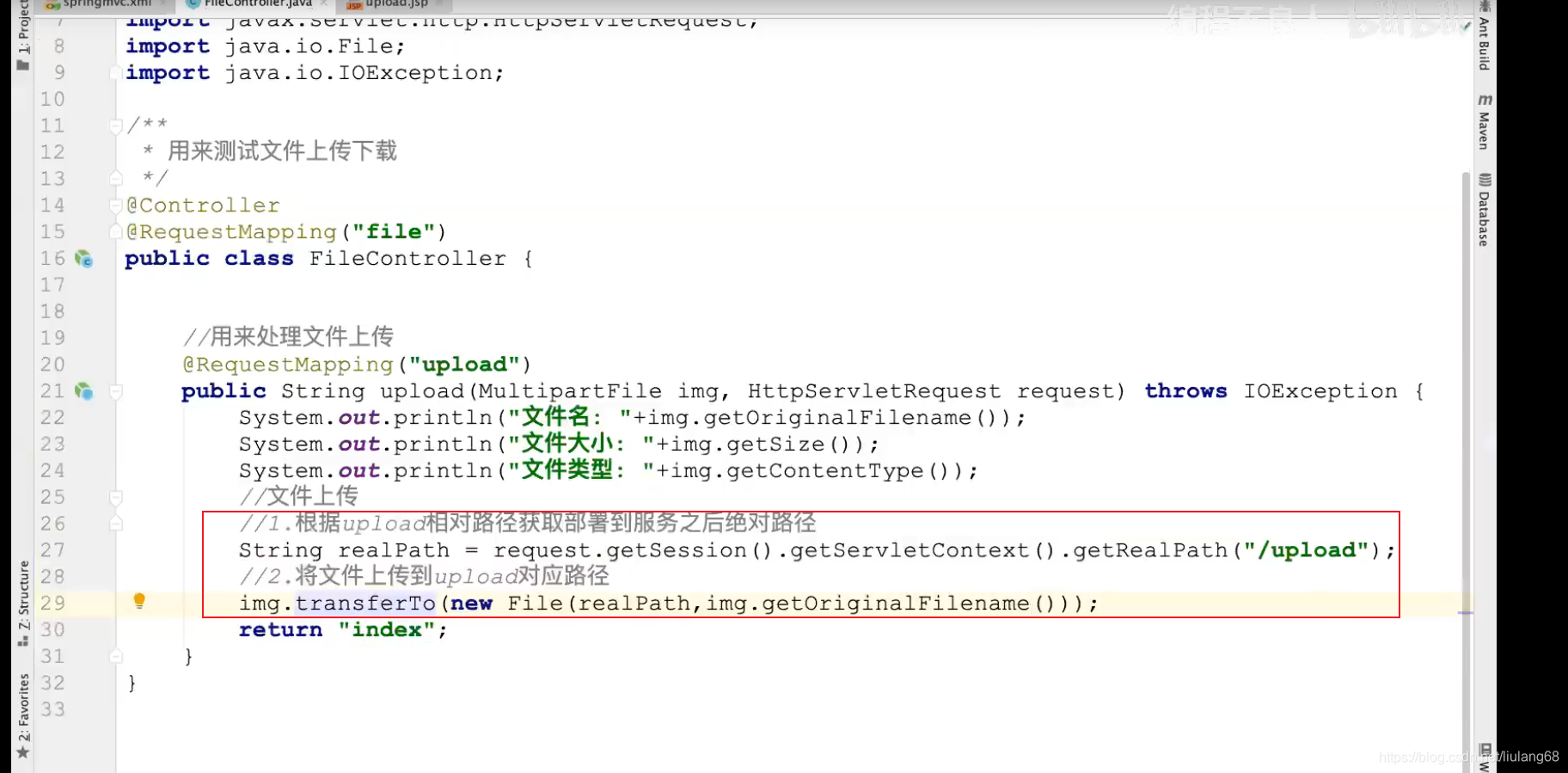Click the import java.io.File statement
This screenshot has height=773, width=1568.
(265, 46)
